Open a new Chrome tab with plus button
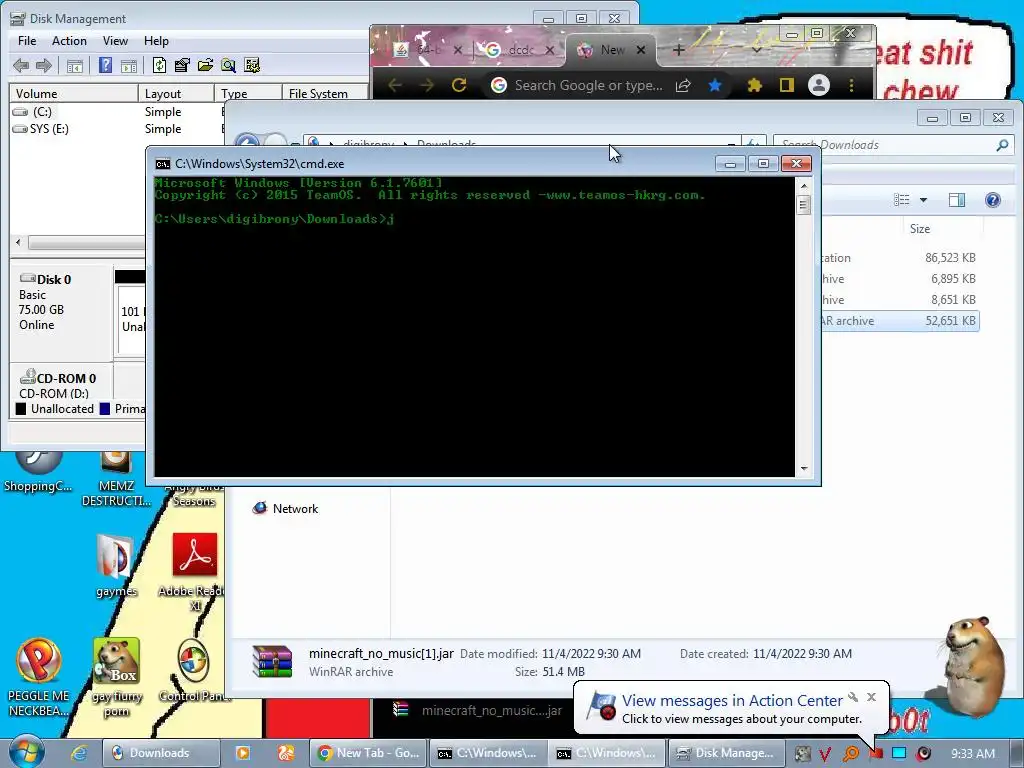This screenshot has width=1024, height=768. 679,50
